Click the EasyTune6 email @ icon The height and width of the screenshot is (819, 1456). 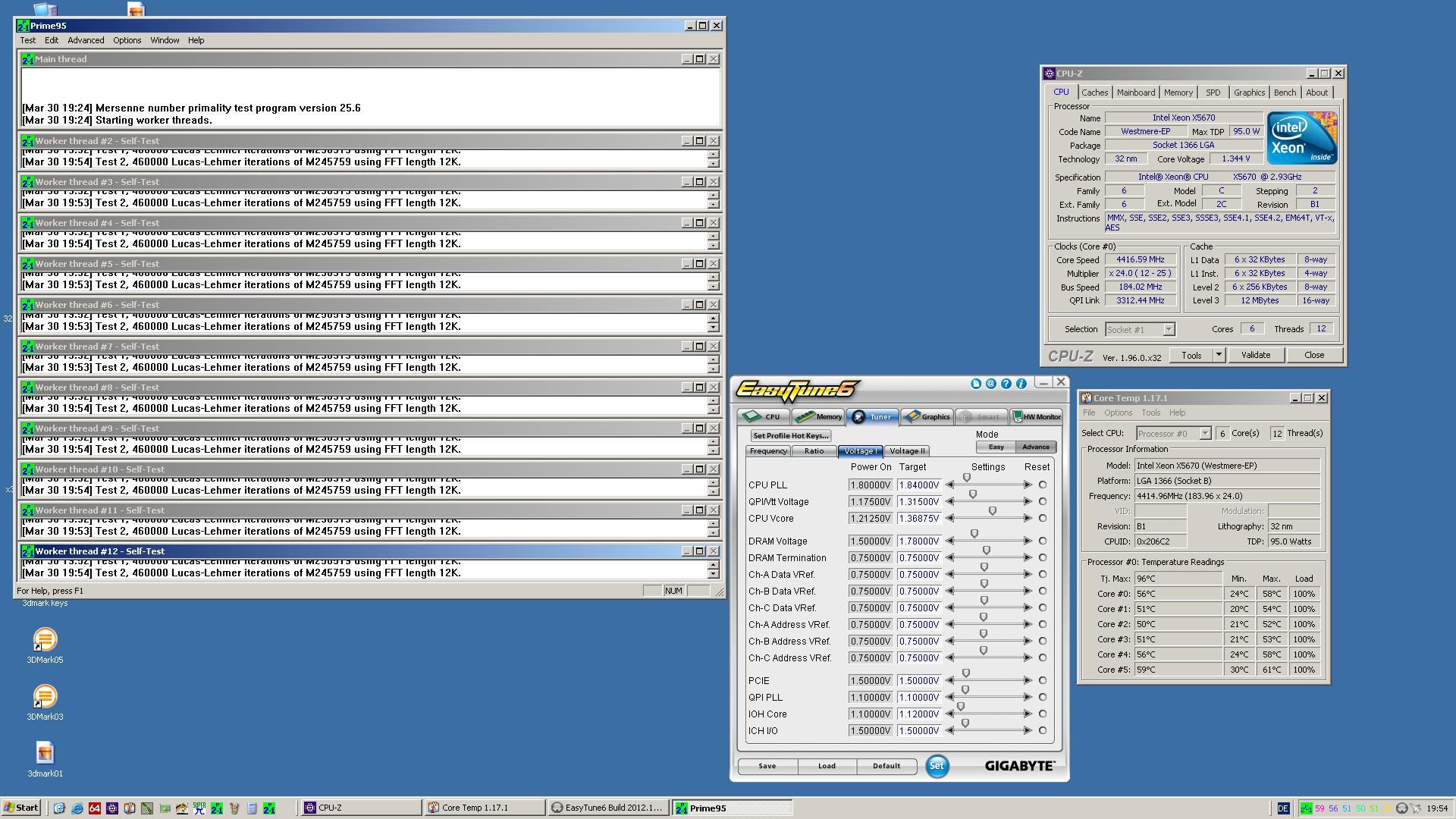[990, 384]
